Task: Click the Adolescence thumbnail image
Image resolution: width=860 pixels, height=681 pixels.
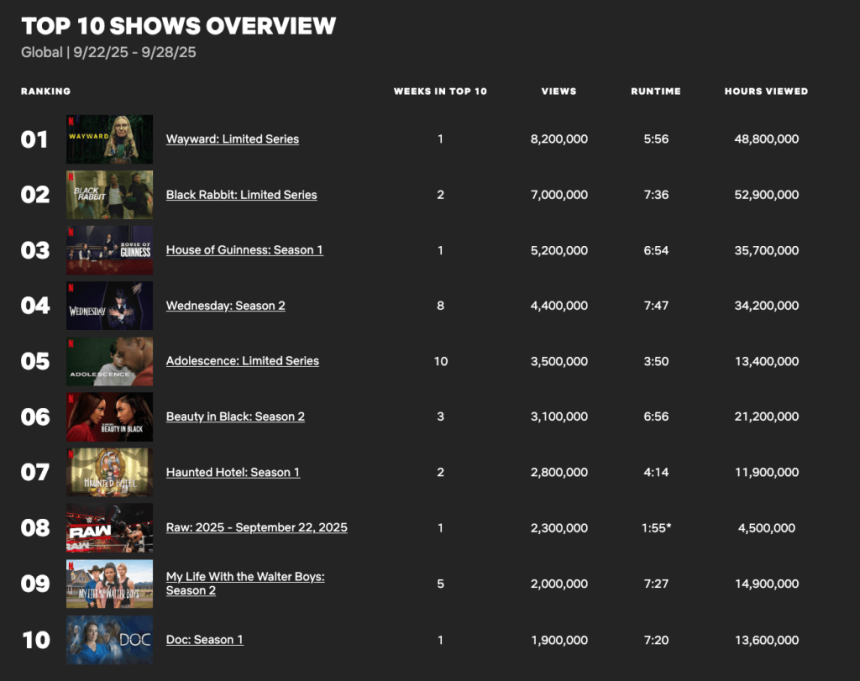Action: pyautogui.click(x=109, y=361)
